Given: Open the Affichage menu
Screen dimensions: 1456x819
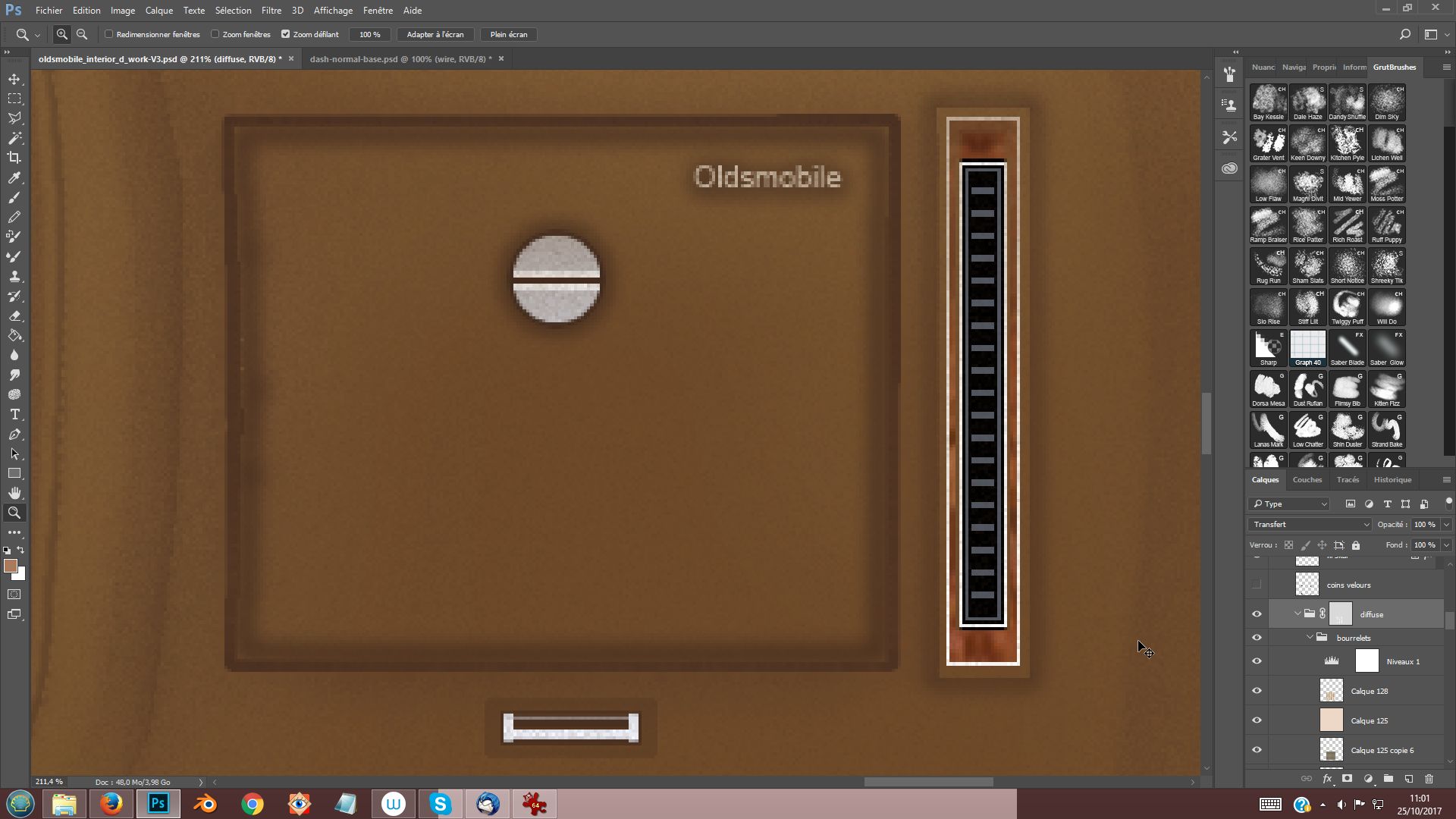Looking at the screenshot, I should pyautogui.click(x=333, y=11).
